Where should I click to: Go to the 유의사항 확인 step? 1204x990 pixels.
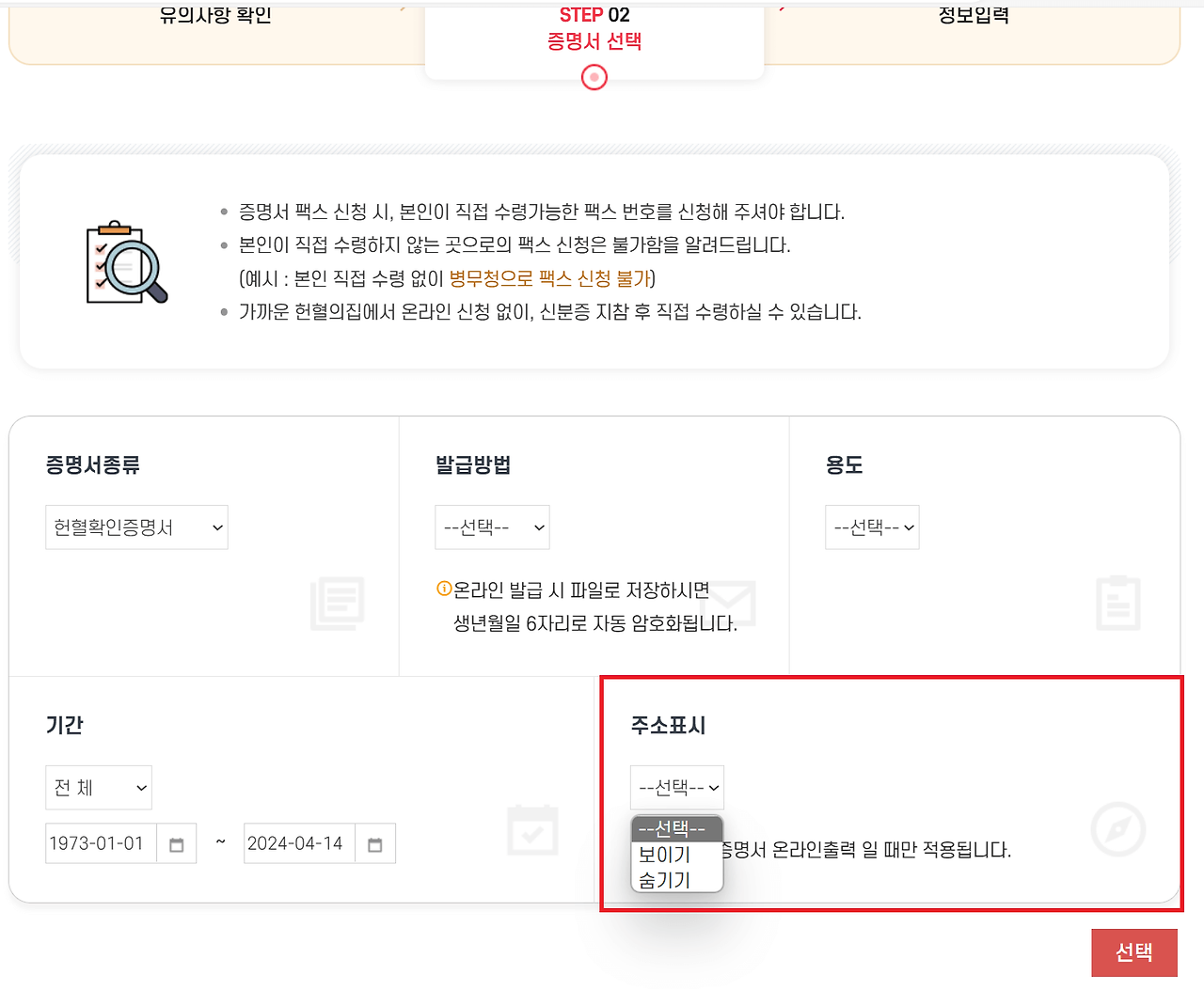[214, 15]
